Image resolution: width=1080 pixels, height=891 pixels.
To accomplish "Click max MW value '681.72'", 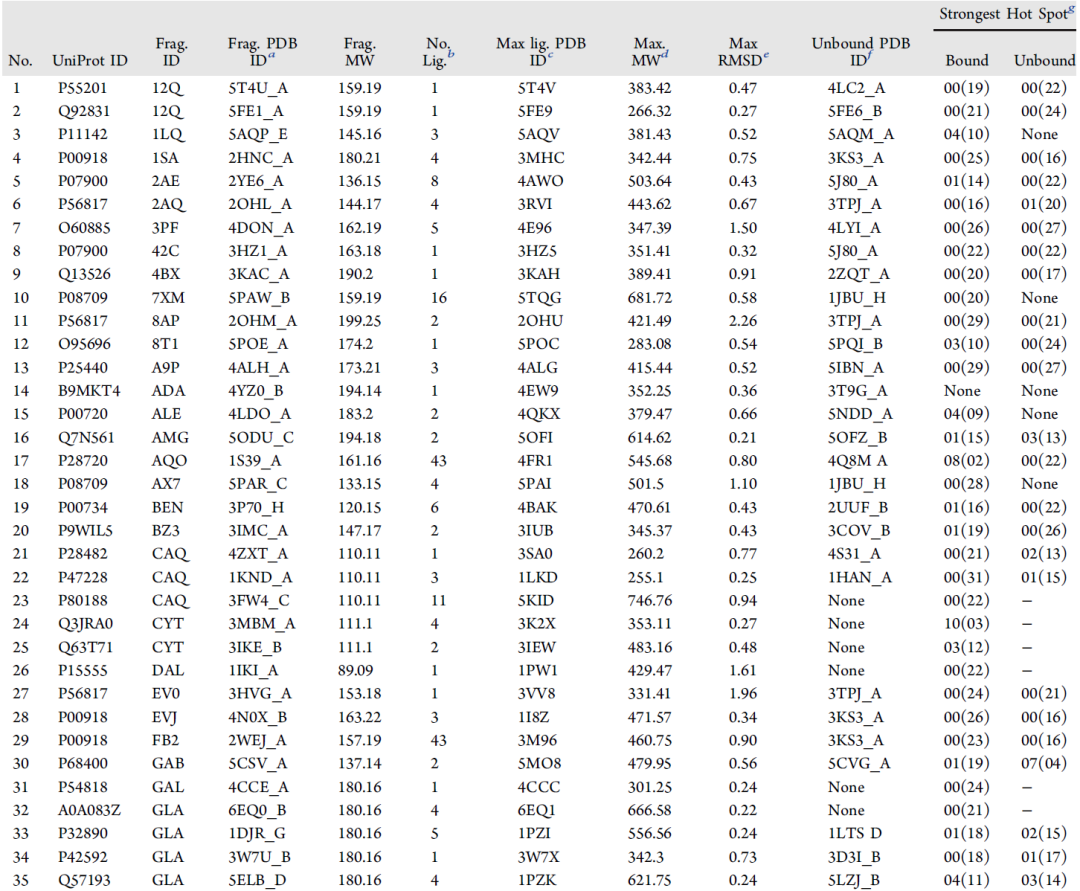I will (x=649, y=298).
